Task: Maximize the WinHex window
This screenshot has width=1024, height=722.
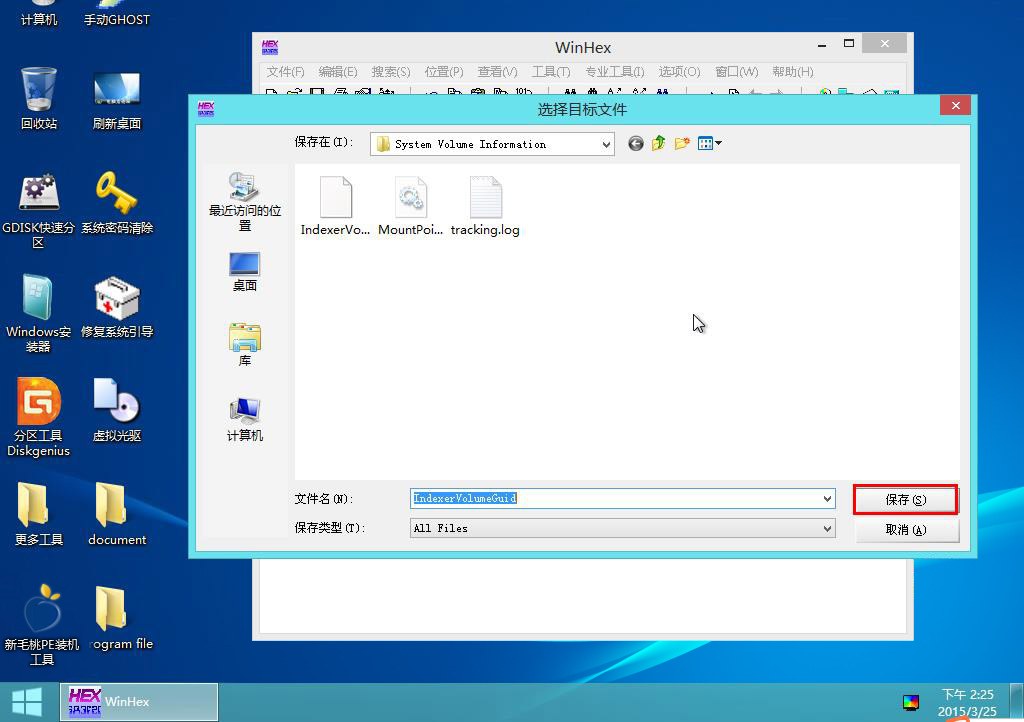Action: pos(848,44)
